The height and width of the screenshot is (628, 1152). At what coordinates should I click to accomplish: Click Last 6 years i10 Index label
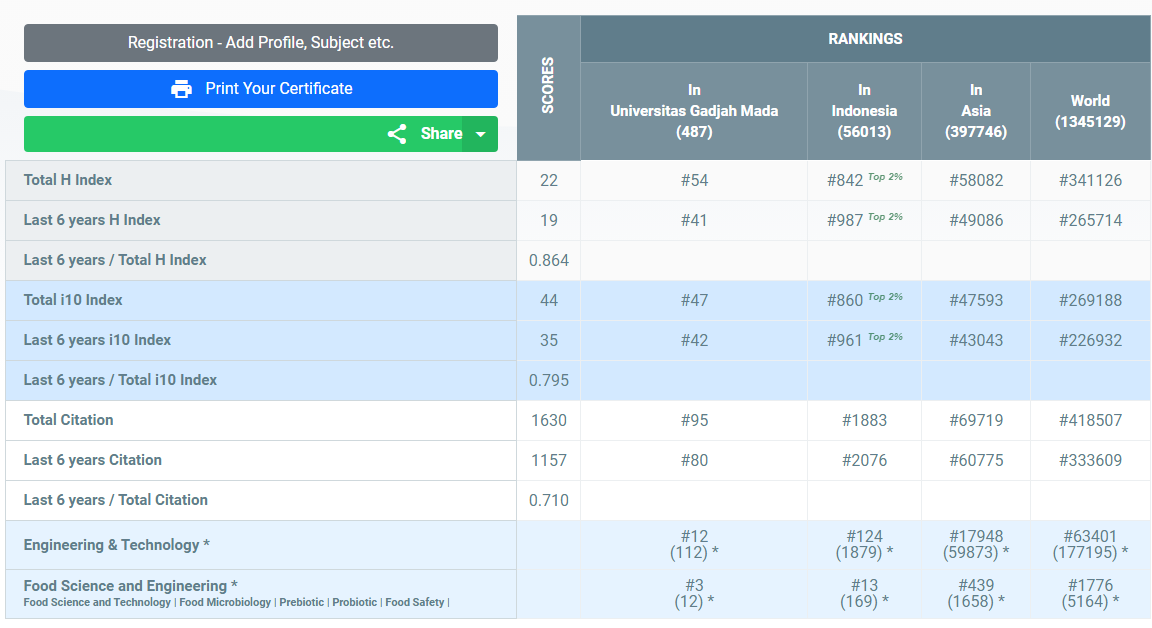pos(97,340)
